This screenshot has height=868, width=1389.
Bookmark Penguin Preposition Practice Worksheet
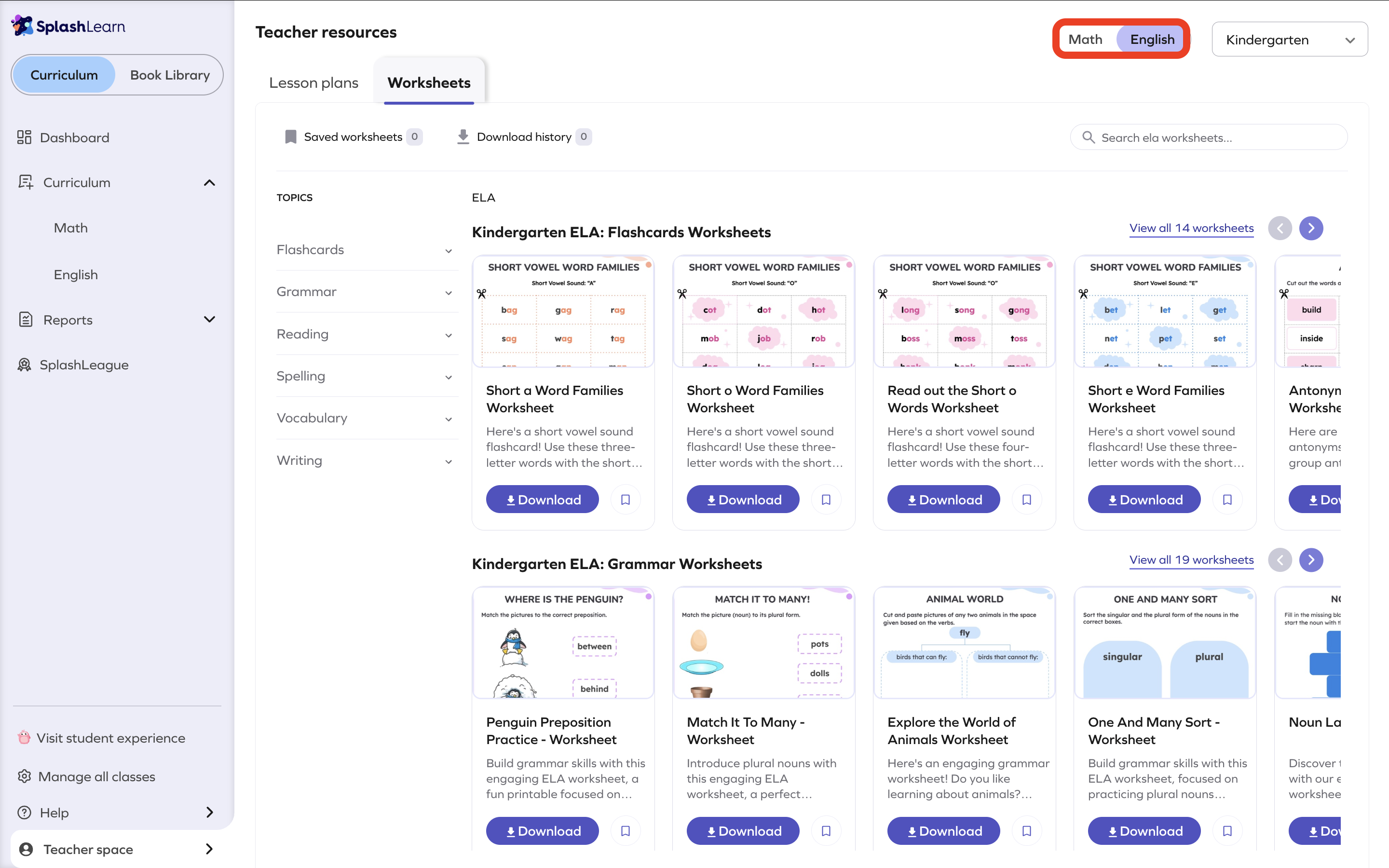tap(626, 831)
